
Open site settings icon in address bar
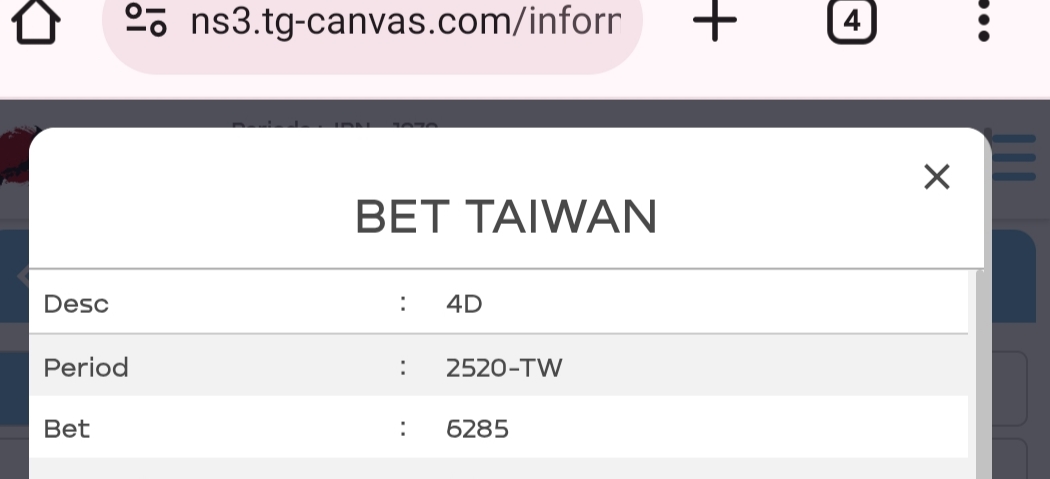pyautogui.click(x=146, y=21)
